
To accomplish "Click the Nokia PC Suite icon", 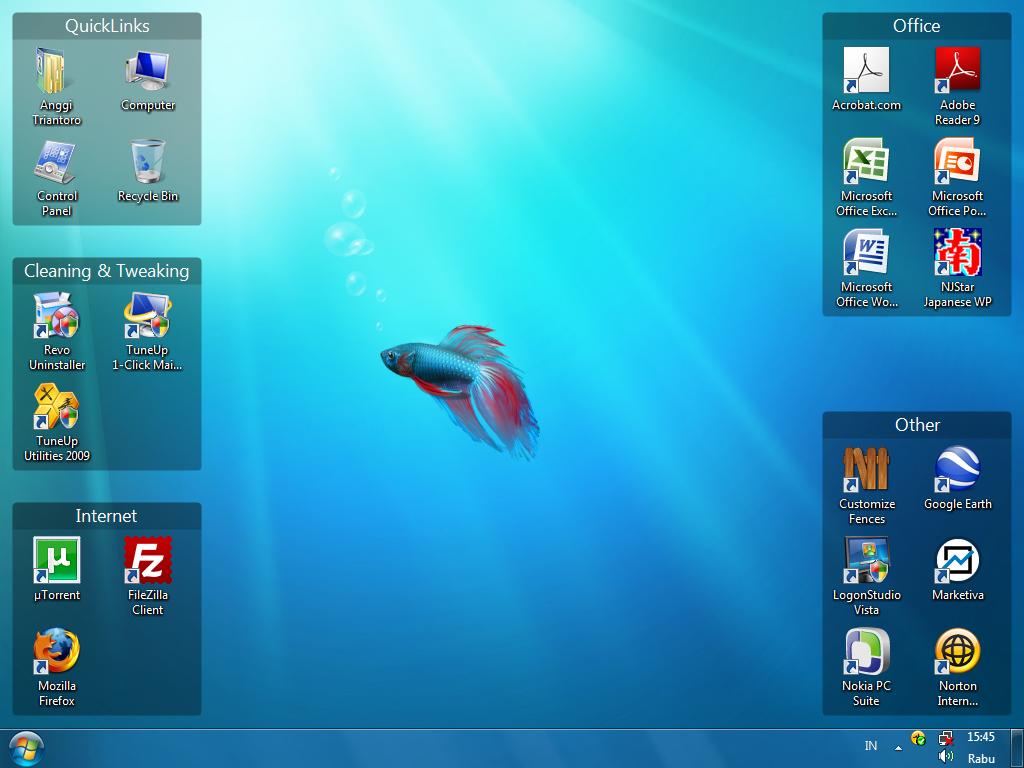I will pyautogui.click(x=866, y=652).
